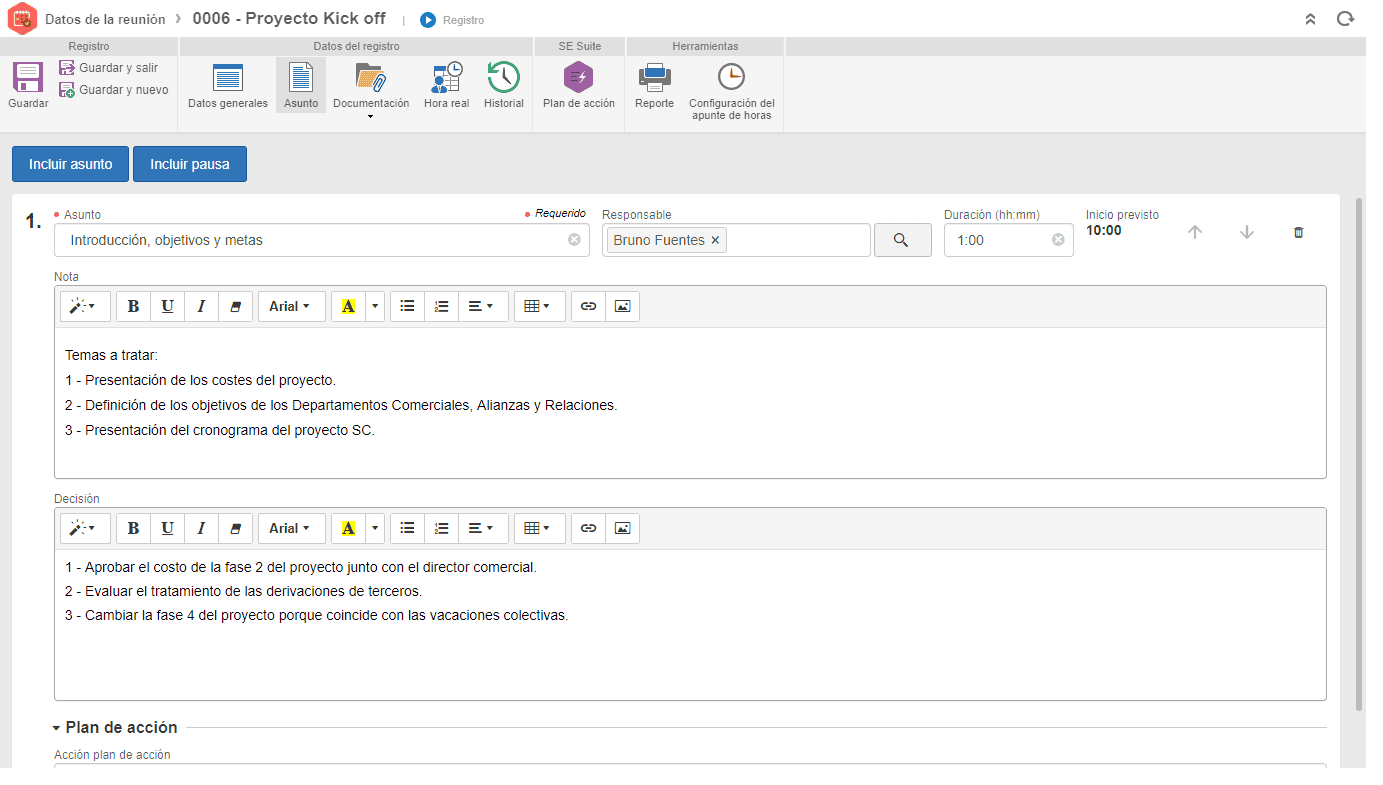Toggle italic in Decisión editor
This screenshot has height=785, width=1383.
pyautogui.click(x=201, y=528)
